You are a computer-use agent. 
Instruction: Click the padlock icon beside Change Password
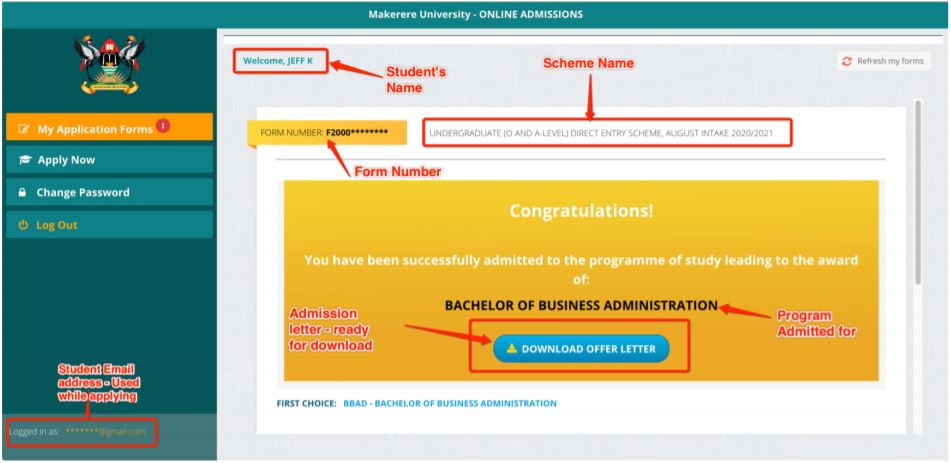[22, 192]
